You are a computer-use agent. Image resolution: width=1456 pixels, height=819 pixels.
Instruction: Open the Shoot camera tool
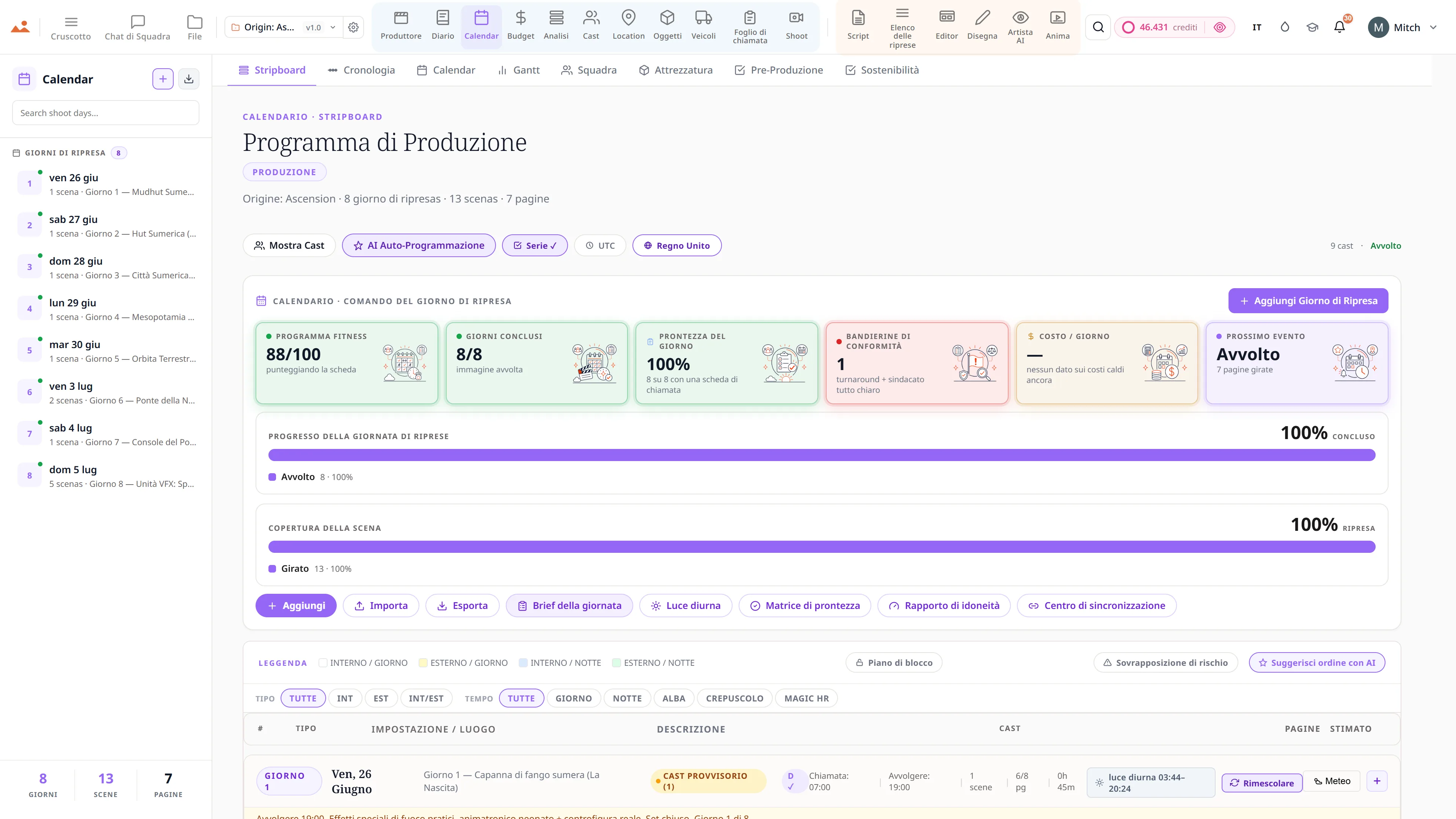[796, 26]
